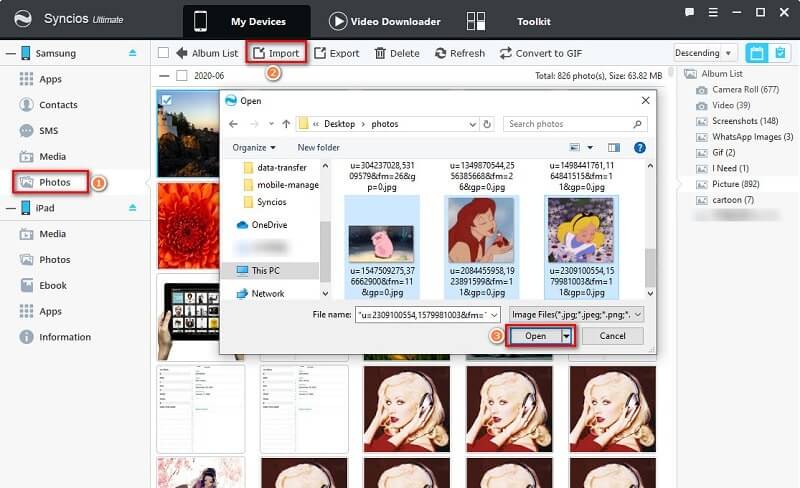Click Convert to GIF

(541, 53)
